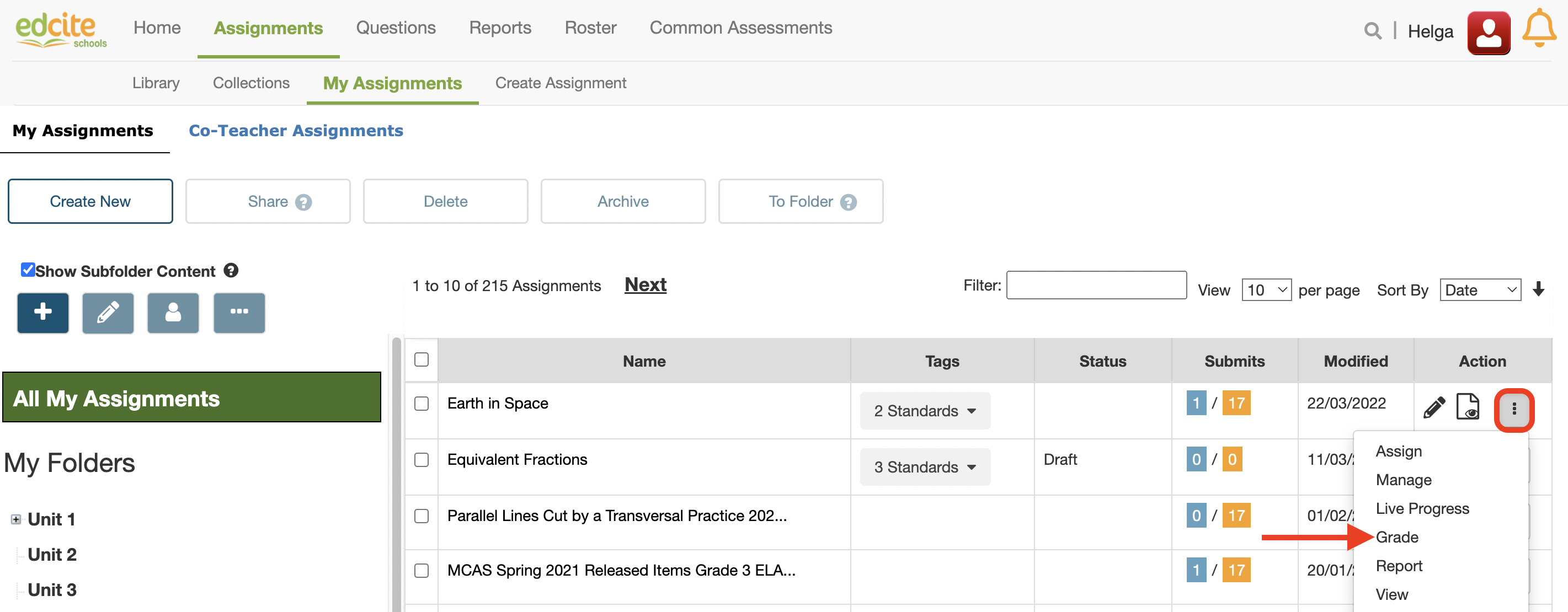This screenshot has height=612, width=1568.
Task: Click the edit folder pencil icon
Action: pos(108,313)
